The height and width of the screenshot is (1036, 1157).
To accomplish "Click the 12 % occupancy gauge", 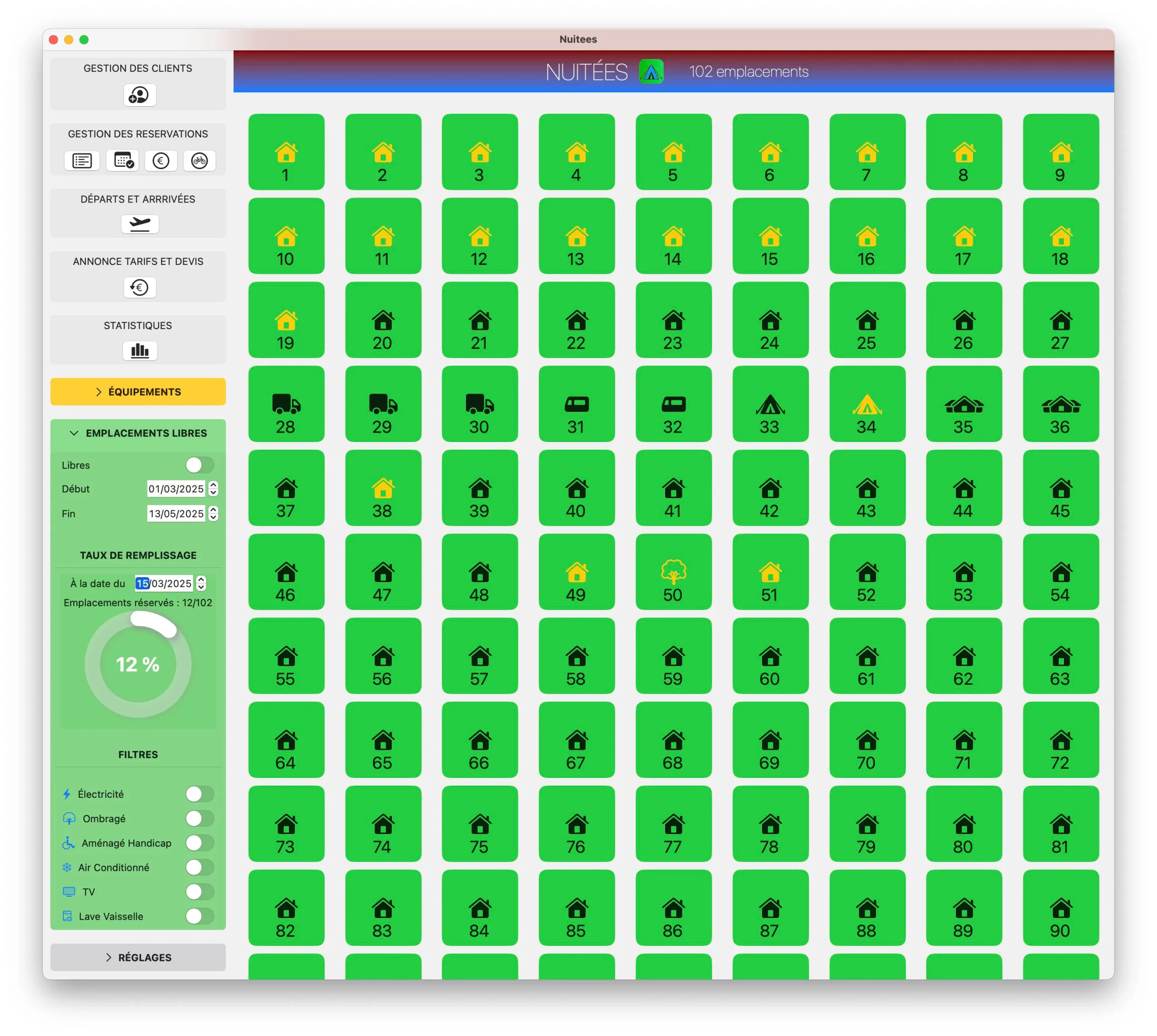I will click(x=138, y=664).
